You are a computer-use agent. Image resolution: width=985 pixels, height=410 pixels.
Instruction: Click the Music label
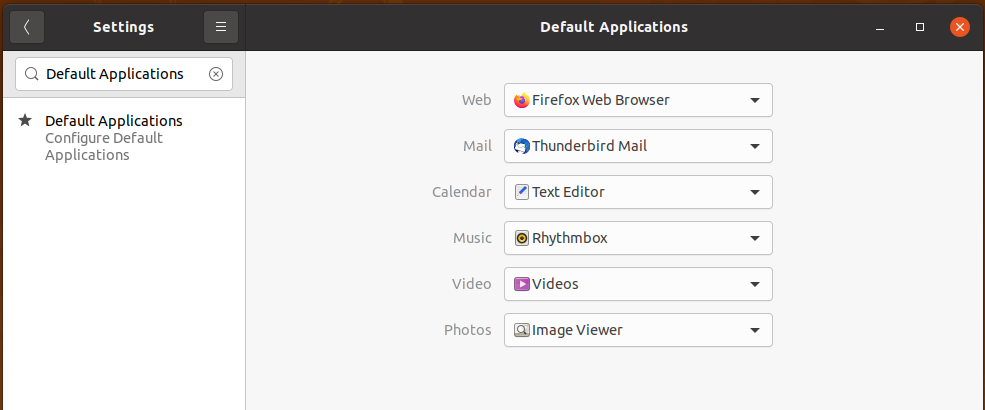coord(472,238)
